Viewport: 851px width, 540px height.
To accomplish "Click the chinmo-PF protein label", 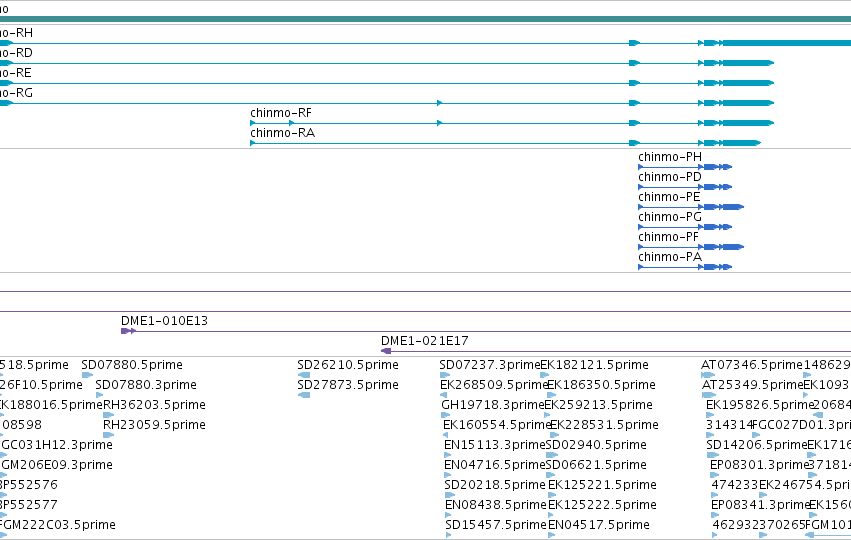I will pos(669,237).
